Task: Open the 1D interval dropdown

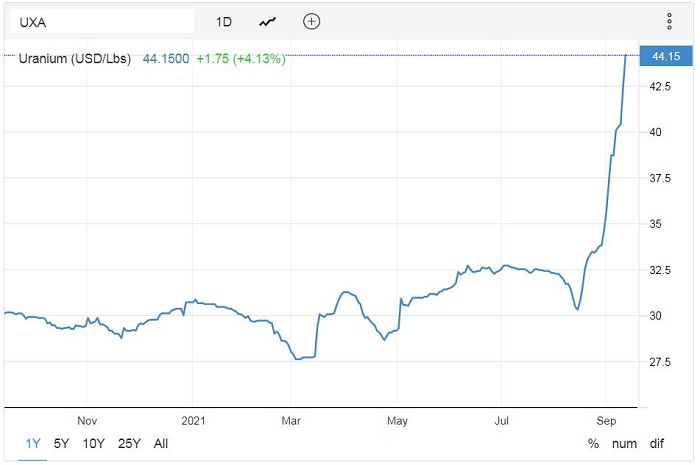Action: (224, 21)
